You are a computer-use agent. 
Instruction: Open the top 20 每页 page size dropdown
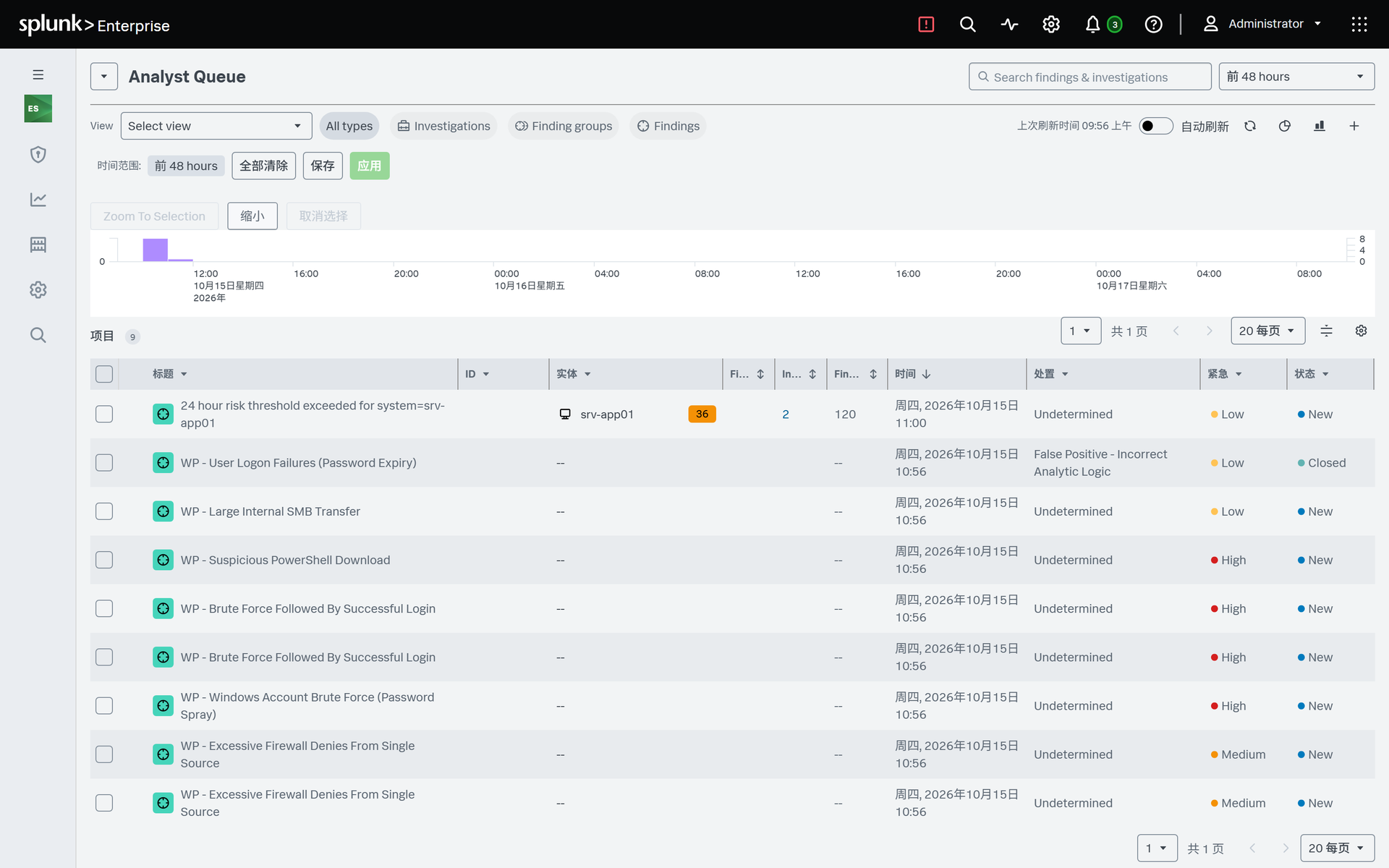pyautogui.click(x=1267, y=331)
